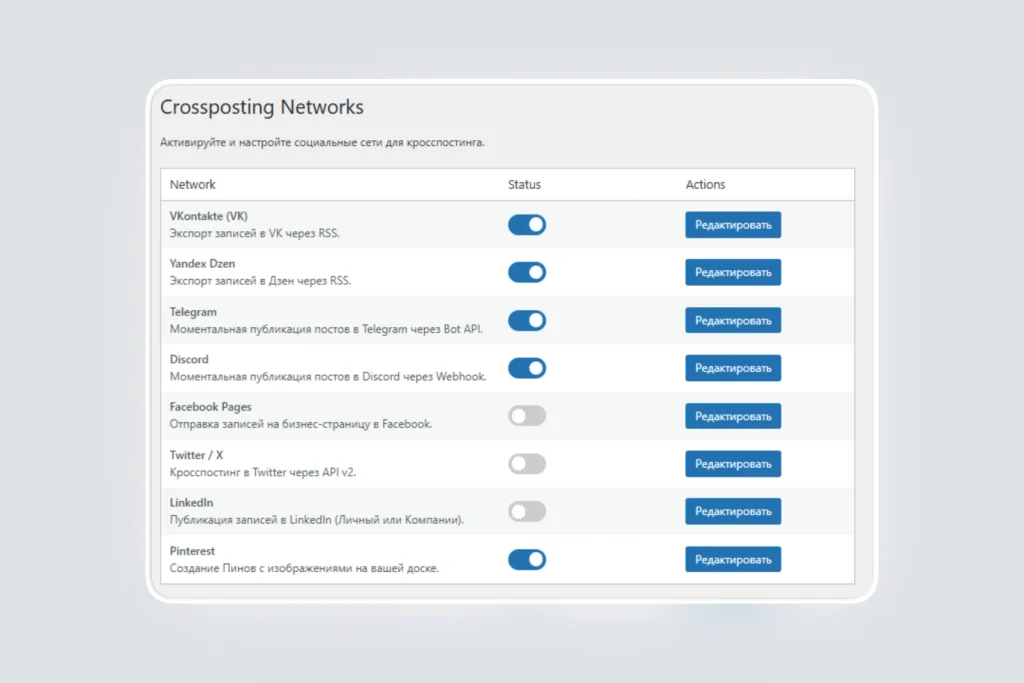Select the Yandex Dzen network name
This screenshot has width=1024, height=683.
pos(202,264)
